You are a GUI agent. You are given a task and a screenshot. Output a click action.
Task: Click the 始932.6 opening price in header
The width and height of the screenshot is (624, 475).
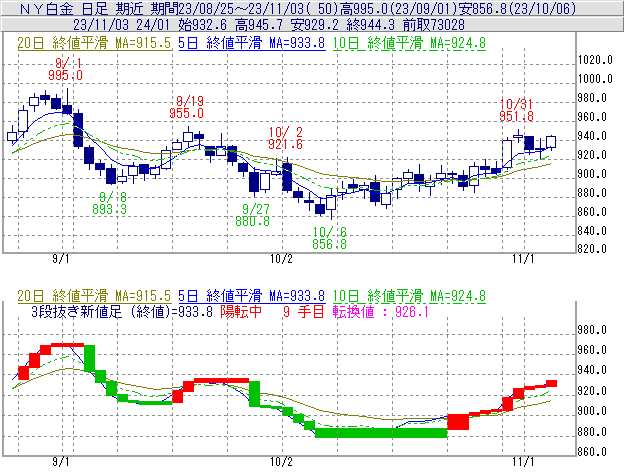pos(203,25)
